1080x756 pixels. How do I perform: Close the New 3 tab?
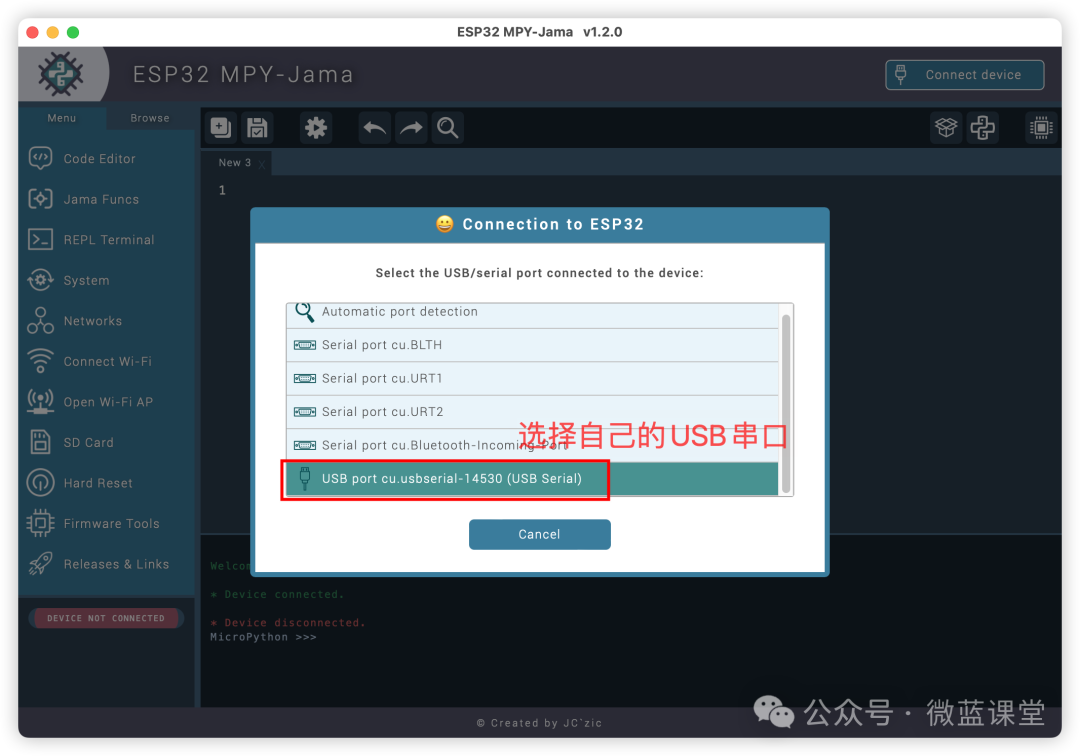(x=262, y=164)
